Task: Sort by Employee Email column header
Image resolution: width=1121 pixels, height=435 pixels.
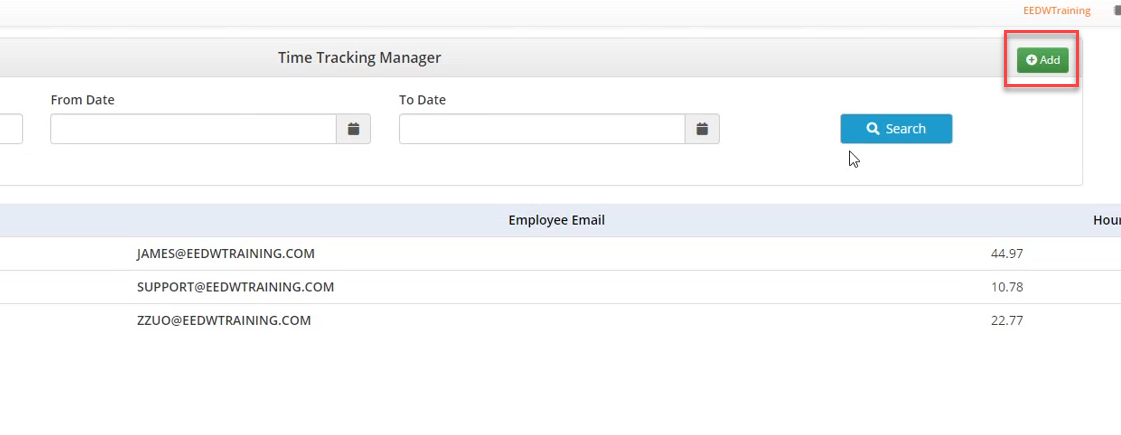Action: pos(556,220)
